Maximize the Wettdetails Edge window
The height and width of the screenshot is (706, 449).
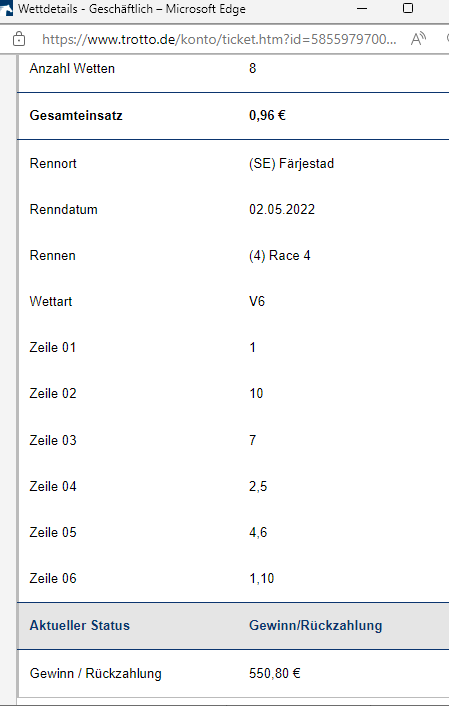point(408,9)
